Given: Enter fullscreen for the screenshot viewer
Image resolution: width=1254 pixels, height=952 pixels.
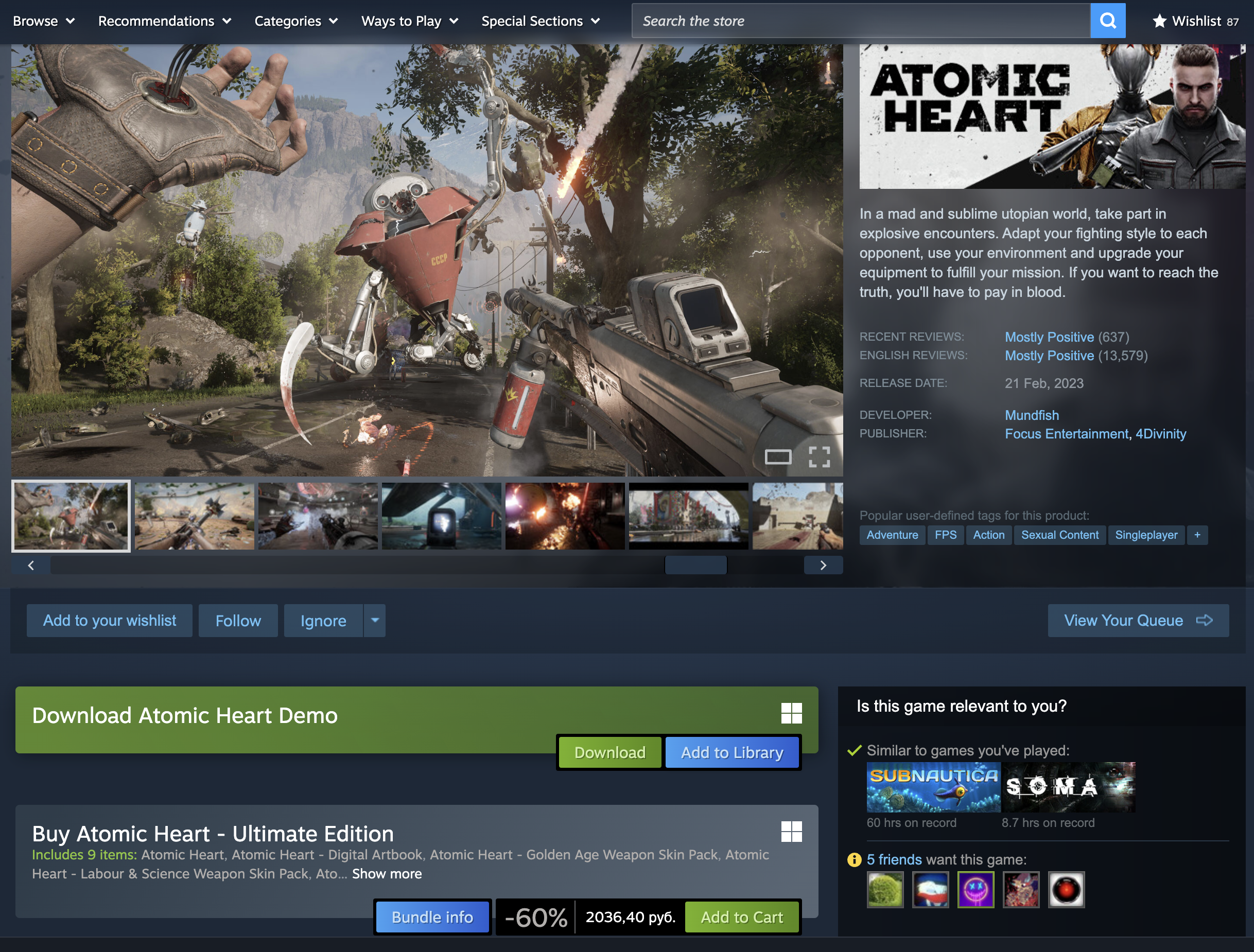Looking at the screenshot, I should (819, 457).
